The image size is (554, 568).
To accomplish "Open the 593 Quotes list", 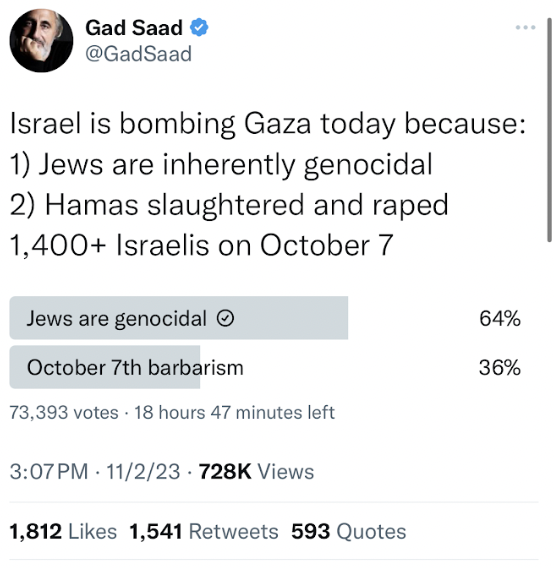I will [349, 531].
